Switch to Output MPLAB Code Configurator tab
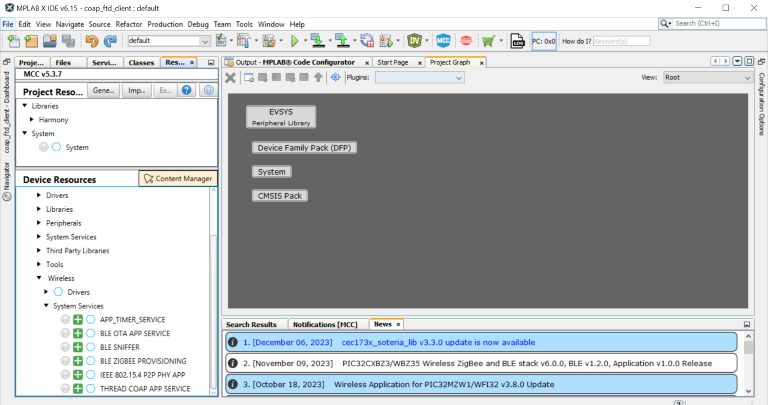The image size is (768, 405). pos(295,62)
